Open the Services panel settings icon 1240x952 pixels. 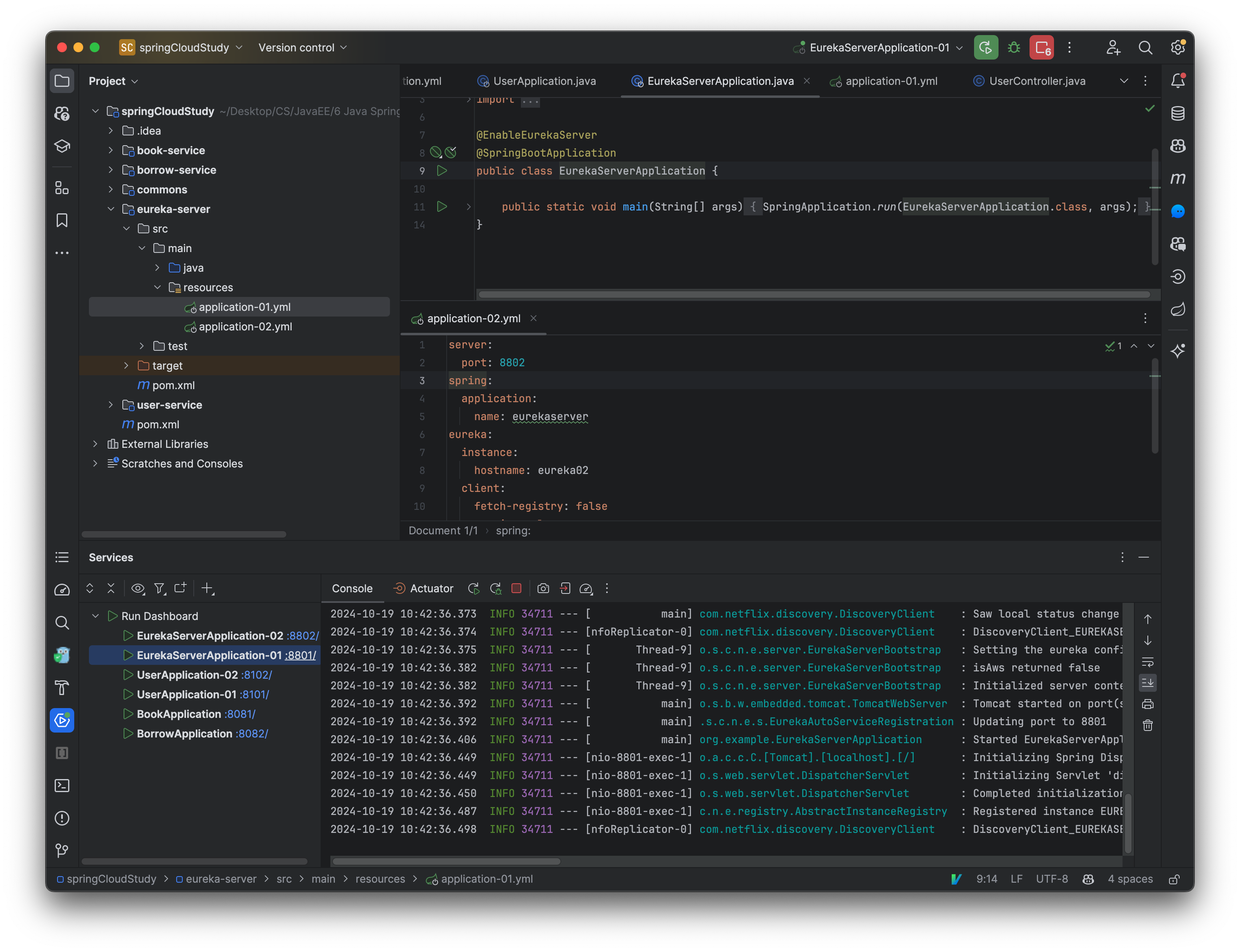coord(1122,557)
